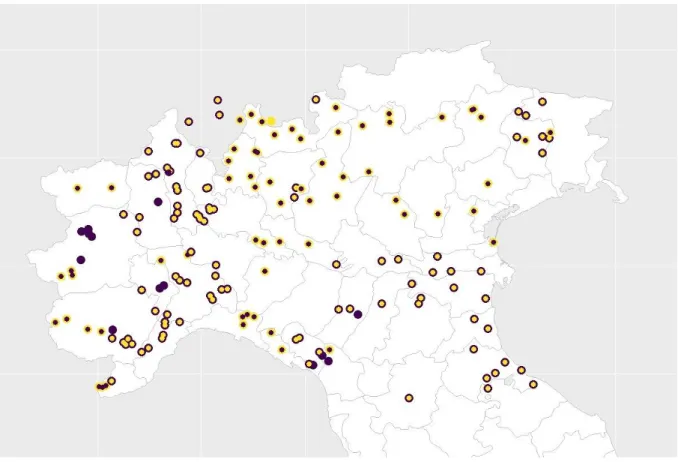Select the cluster of four solid purple dots in the west
This screenshot has width=678, height=462.
click(x=86, y=232)
